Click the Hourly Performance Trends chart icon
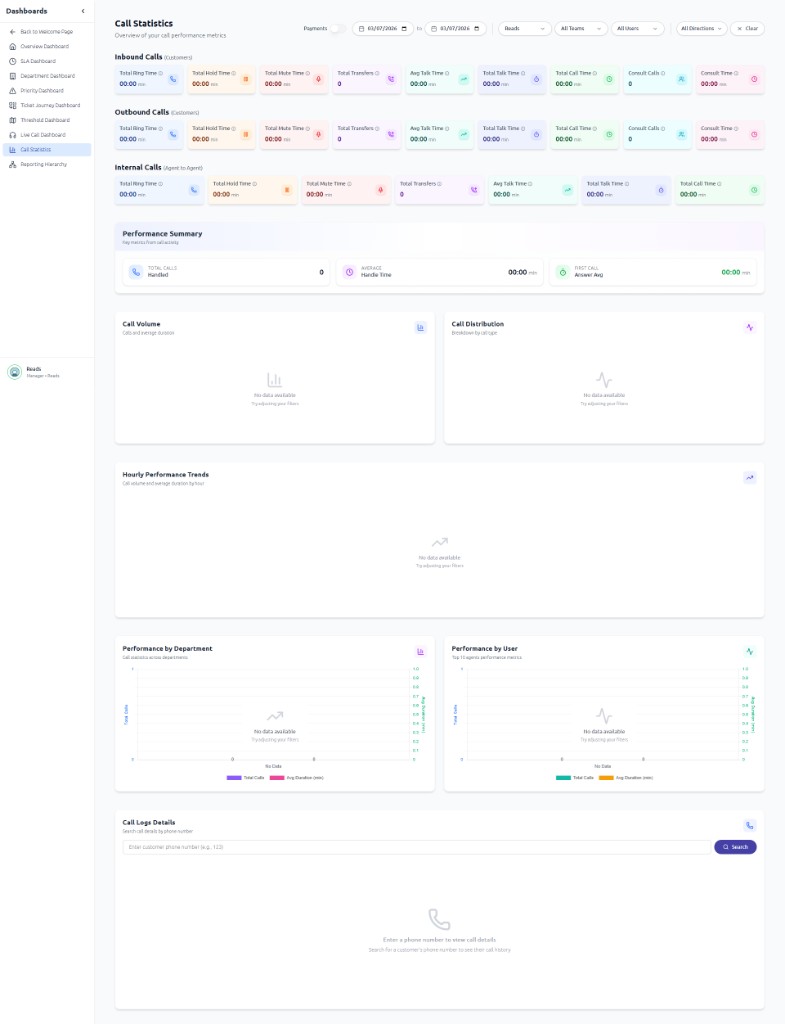 pyautogui.click(x=749, y=478)
